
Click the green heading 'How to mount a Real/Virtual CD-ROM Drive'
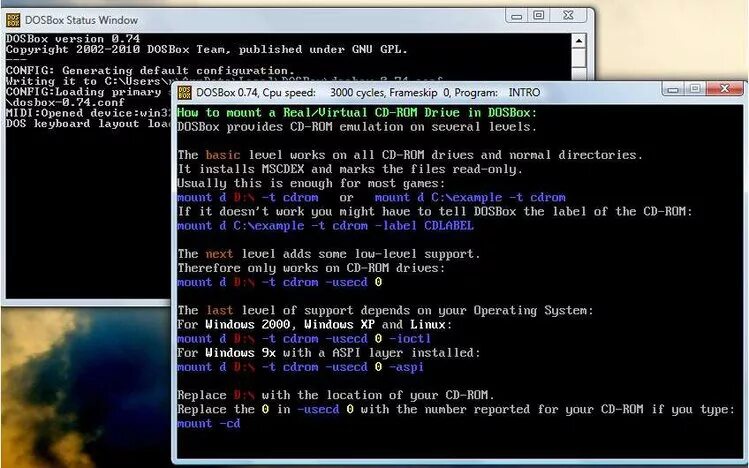pyautogui.click(x=357, y=113)
